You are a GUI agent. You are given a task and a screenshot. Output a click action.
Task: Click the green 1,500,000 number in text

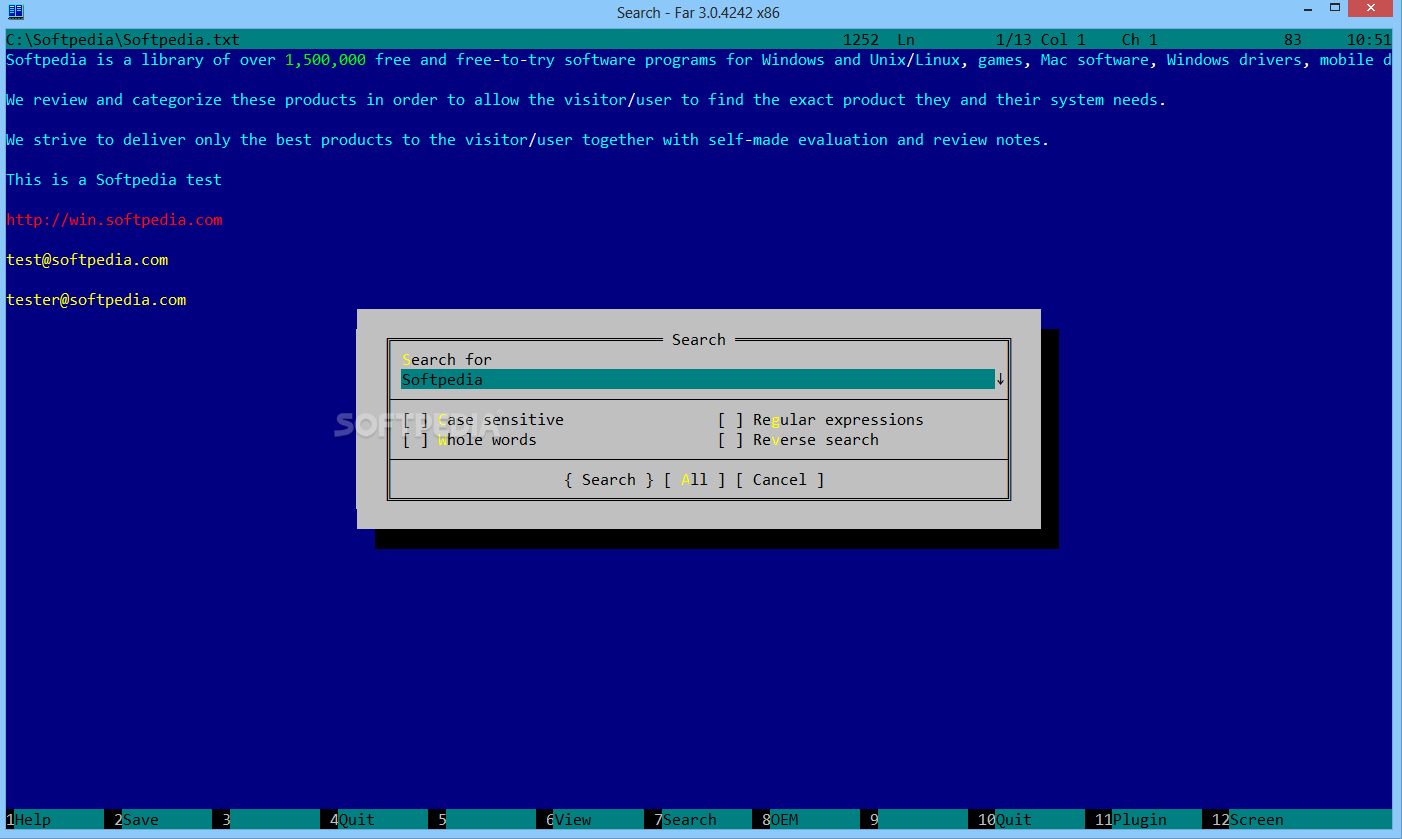pyautogui.click(x=325, y=60)
